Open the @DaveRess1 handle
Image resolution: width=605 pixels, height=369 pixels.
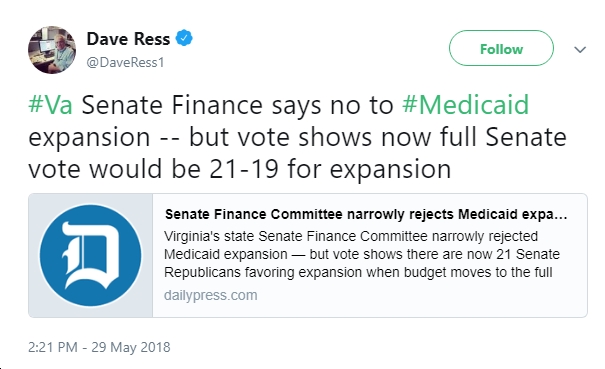125,63
